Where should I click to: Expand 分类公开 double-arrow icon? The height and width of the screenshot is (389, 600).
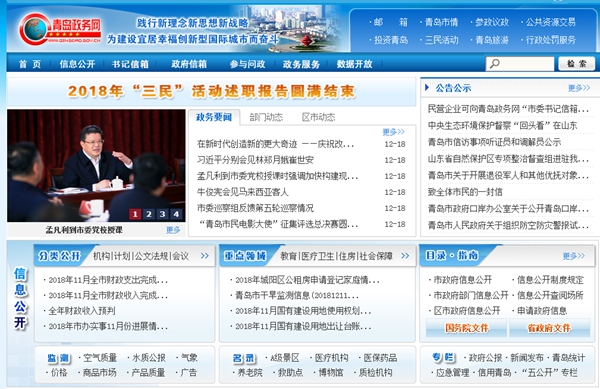pos(205,256)
